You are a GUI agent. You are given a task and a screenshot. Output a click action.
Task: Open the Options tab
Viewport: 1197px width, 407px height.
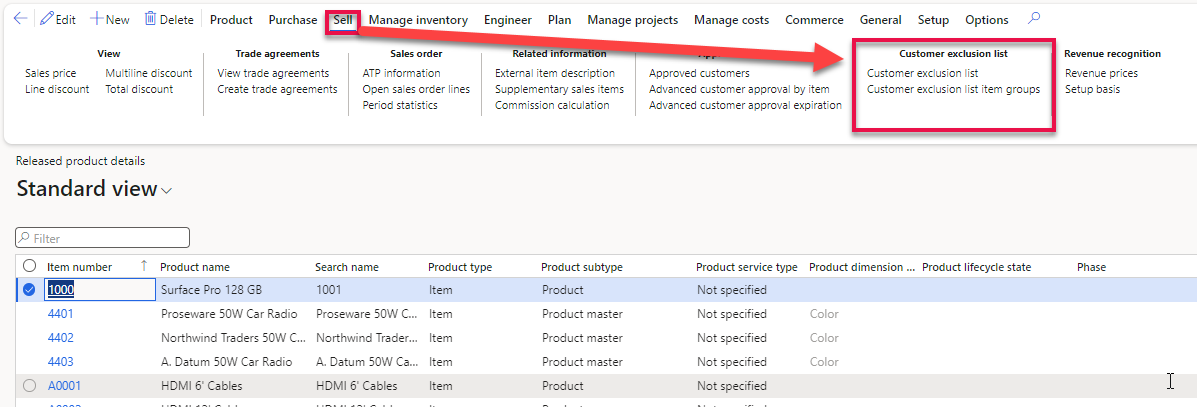point(986,20)
